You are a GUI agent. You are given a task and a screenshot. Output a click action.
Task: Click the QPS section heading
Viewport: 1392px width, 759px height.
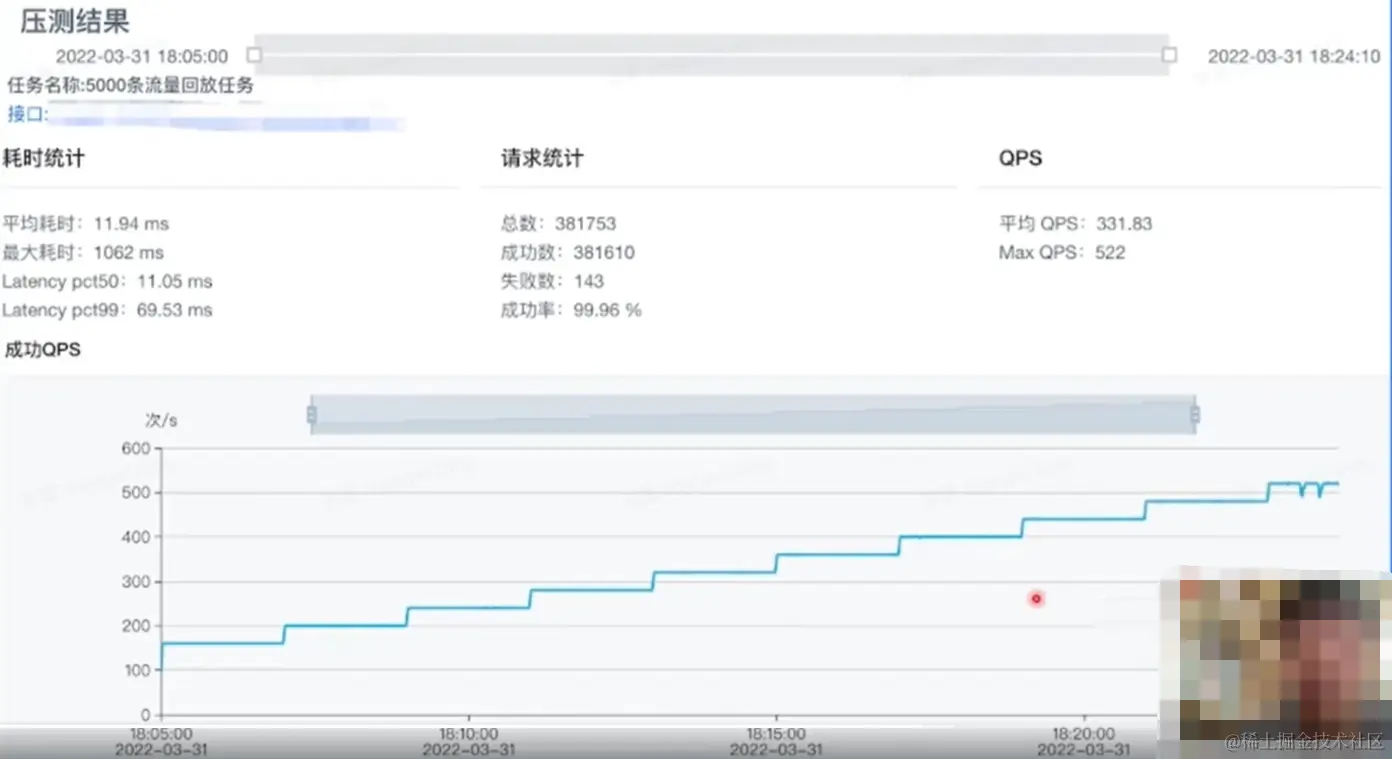click(x=1020, y=158)
